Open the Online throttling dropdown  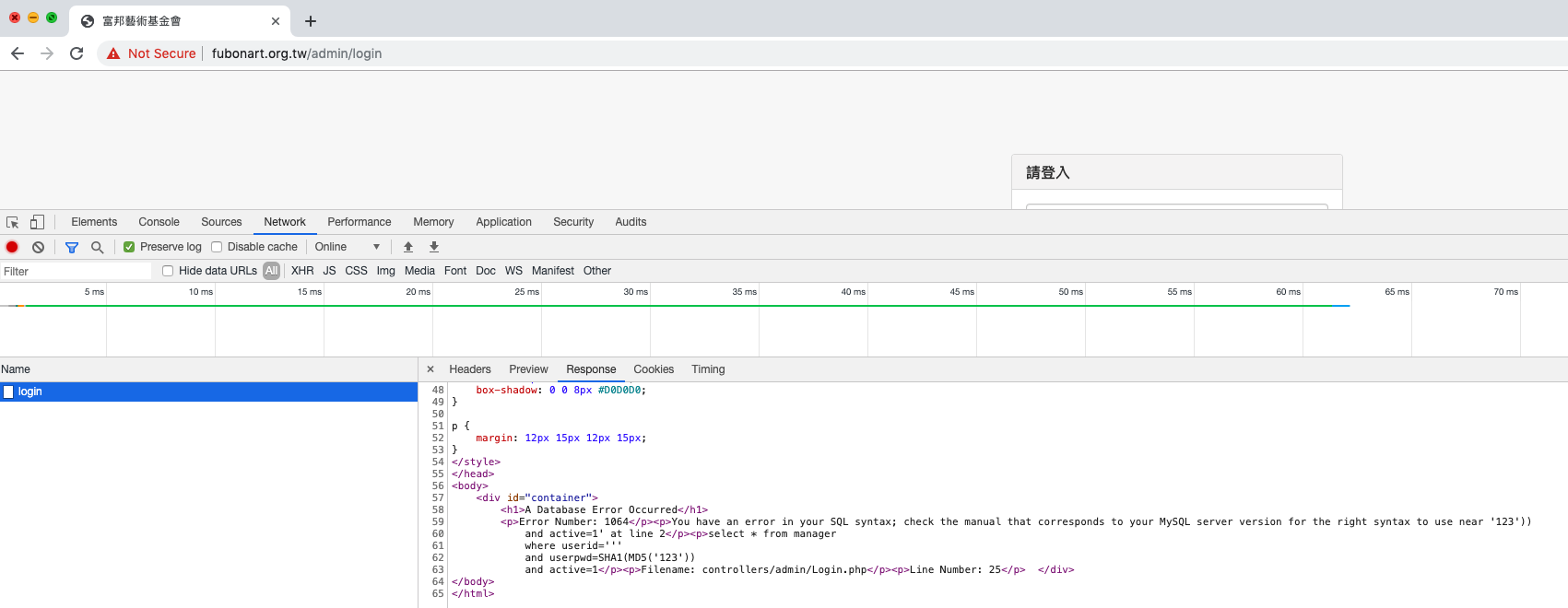[348, 247]
